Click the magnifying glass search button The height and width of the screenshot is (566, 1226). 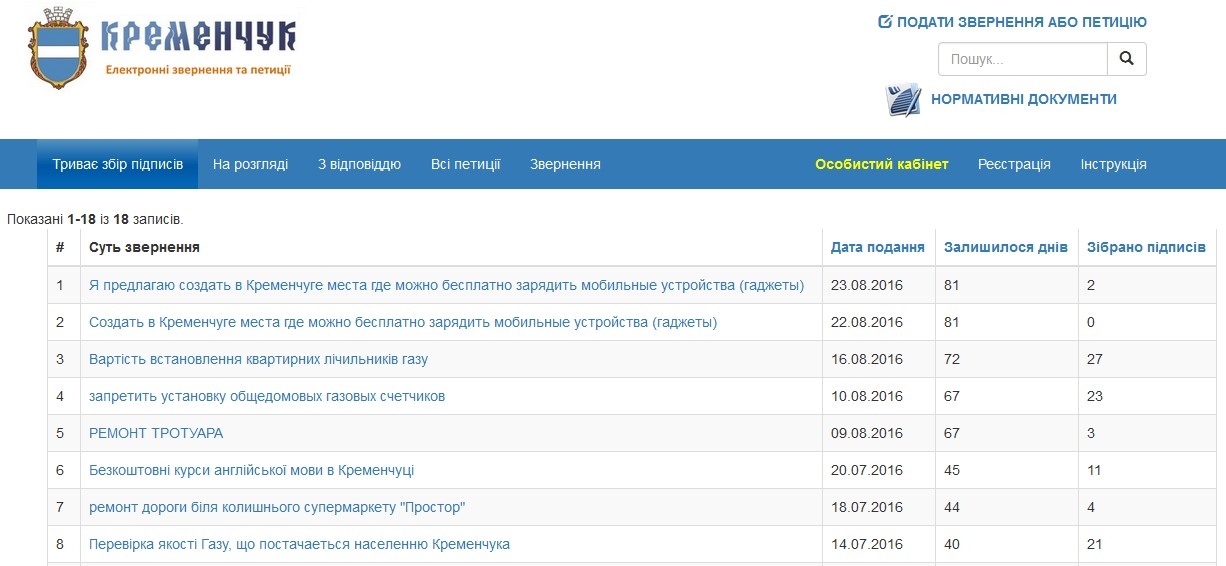[1126, 59]
